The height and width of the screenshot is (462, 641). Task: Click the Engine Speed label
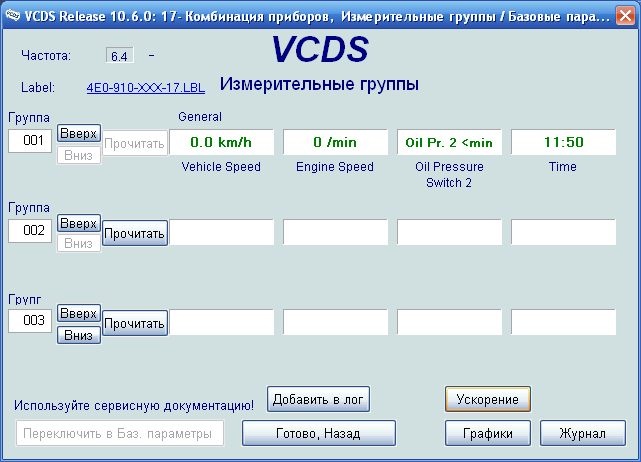tap(335, 167)
